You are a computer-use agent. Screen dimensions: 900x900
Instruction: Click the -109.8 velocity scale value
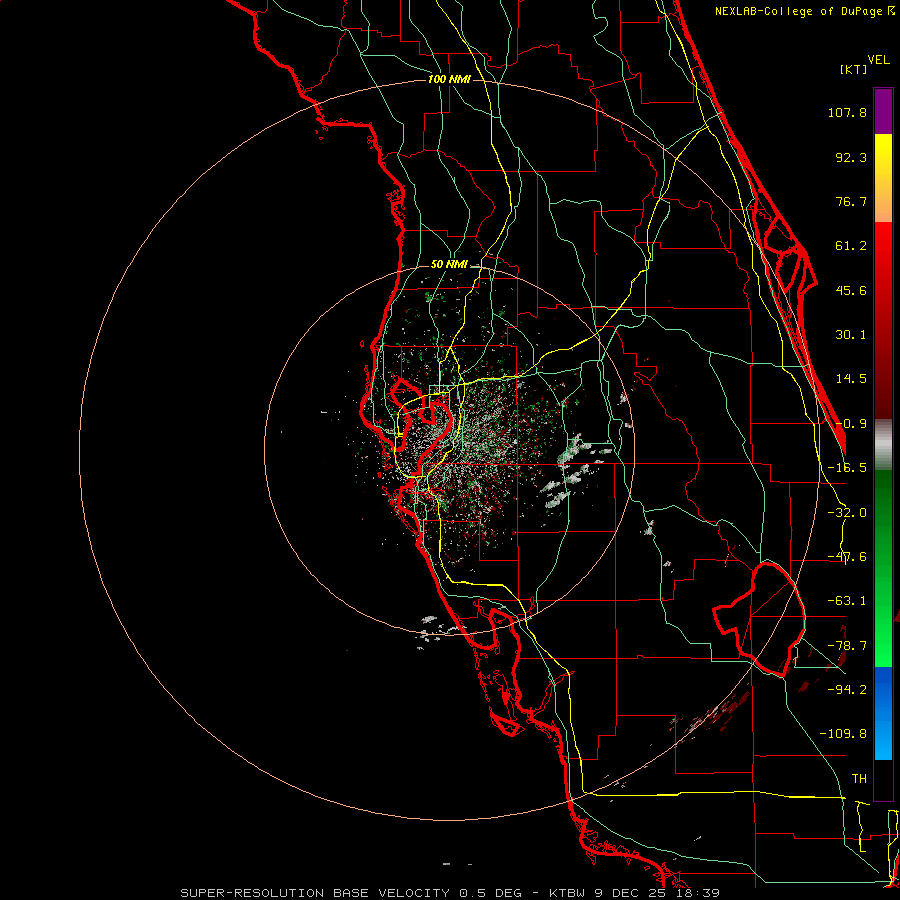click(x=843, y=734)
